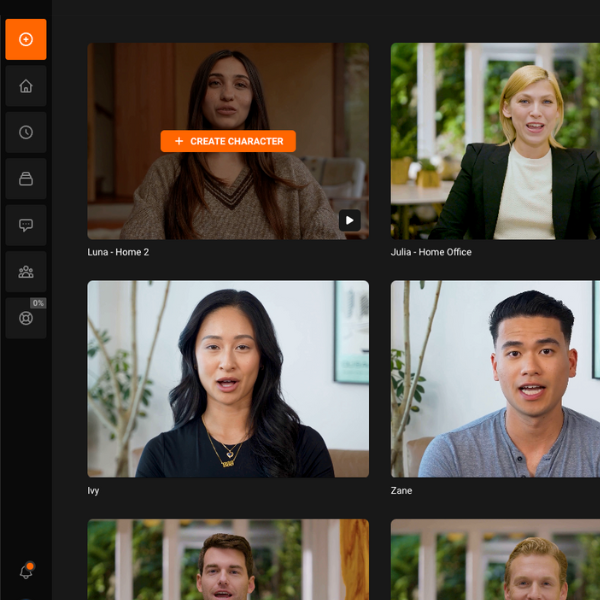Viewport: 600px width, 600px height.
Task: Click the Julia - Home Office label
Action: click(x=431, y=252)
